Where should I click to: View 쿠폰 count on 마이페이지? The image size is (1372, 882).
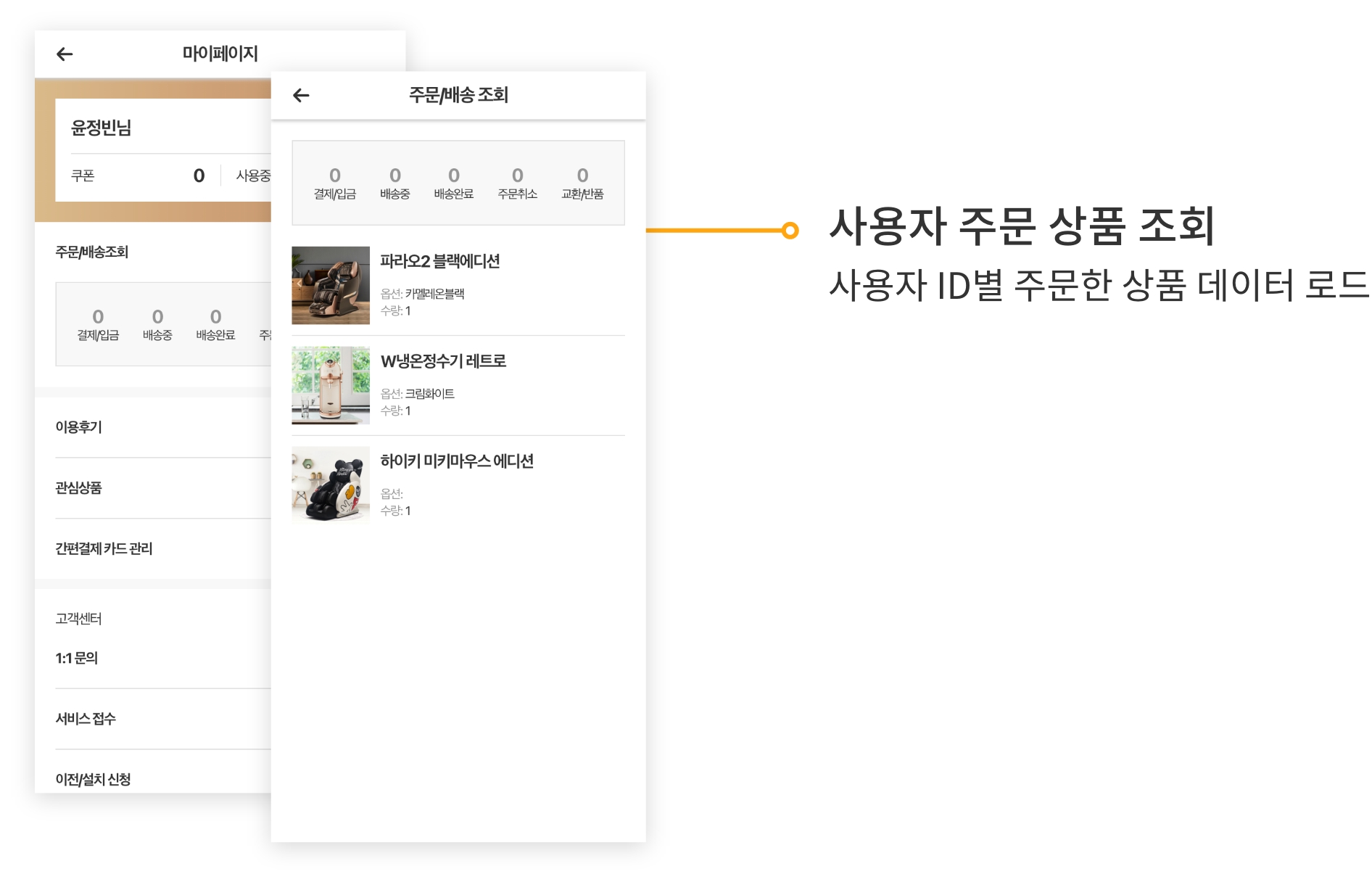[138, 176]
